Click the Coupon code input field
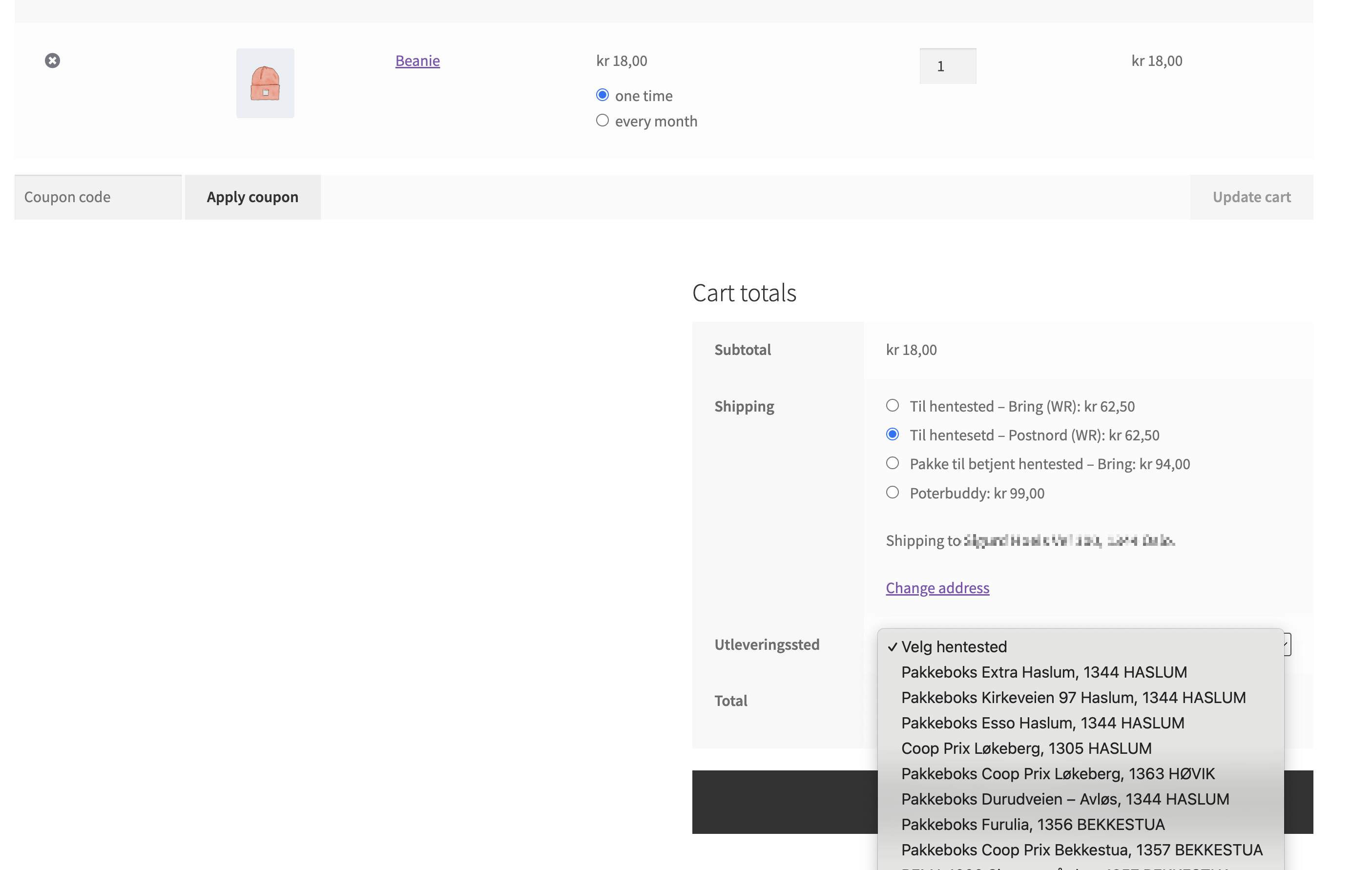Image resolution: width=1372 pixels, height=870 pixels. 98,197
